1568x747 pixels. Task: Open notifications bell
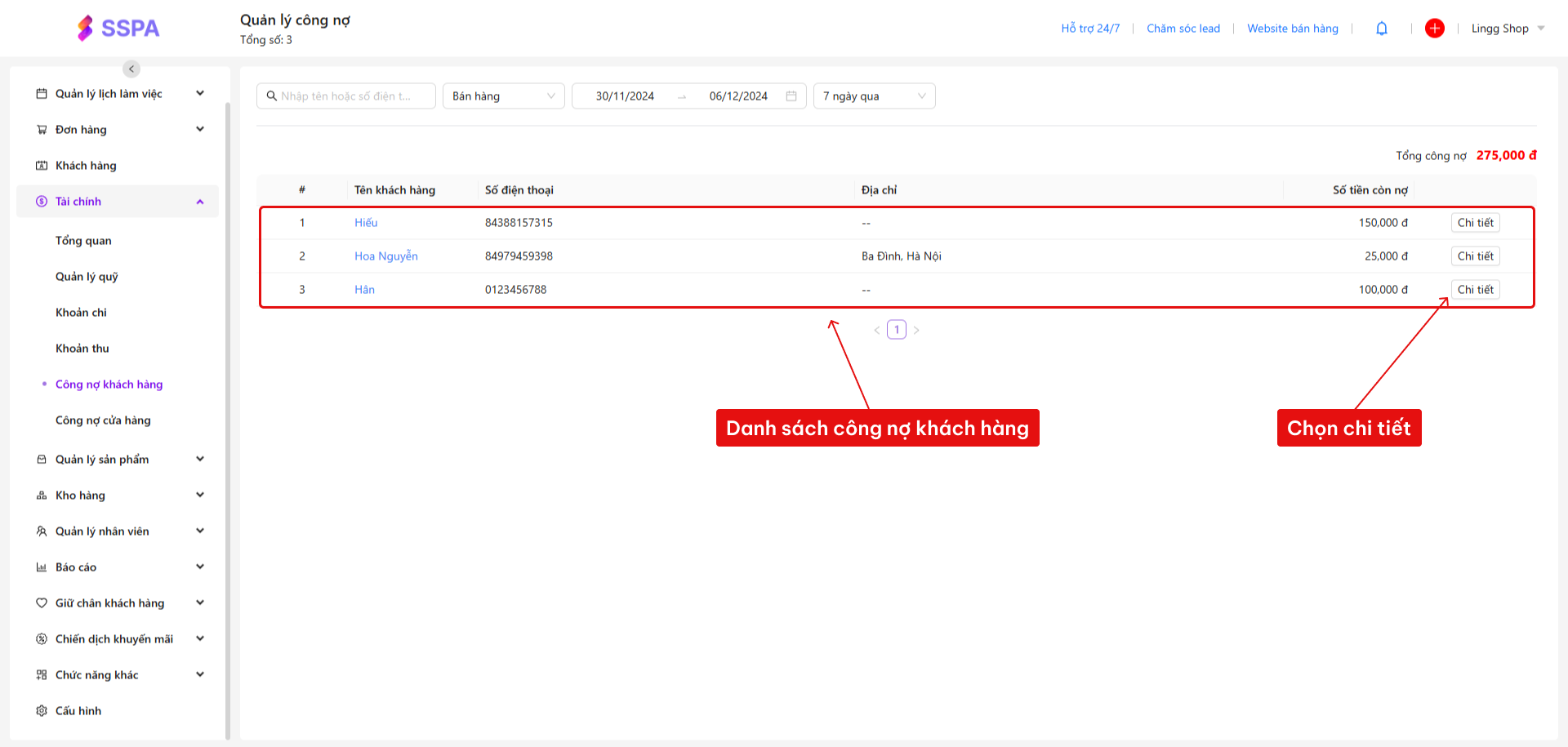pyautogui.click(x=1382, y=29)
